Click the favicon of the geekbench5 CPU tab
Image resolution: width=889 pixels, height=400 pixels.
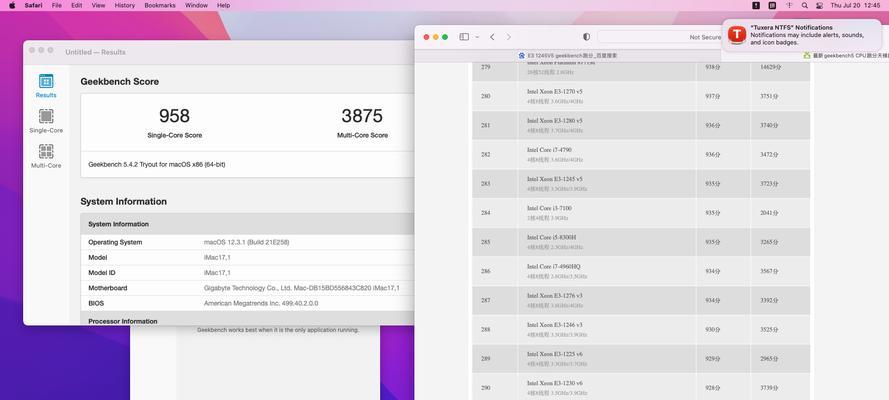coord(807,56)
